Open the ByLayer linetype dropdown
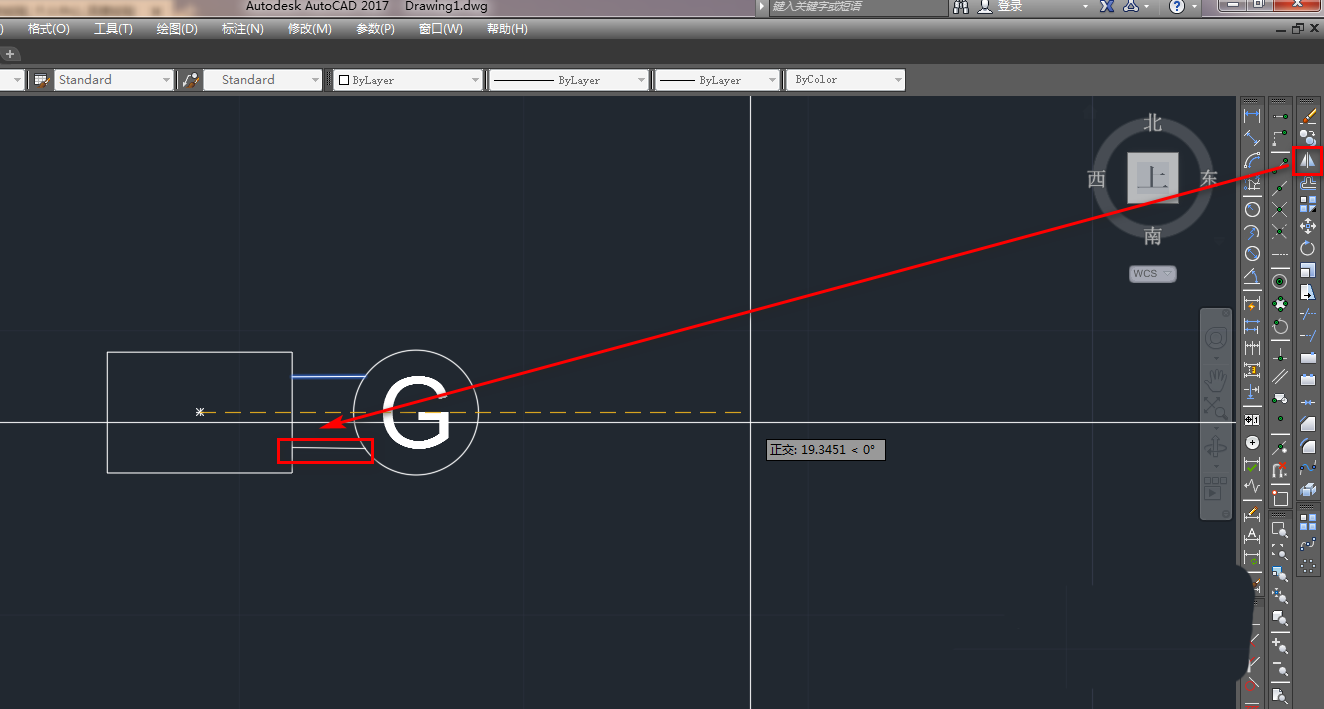Viewport: 1324px width, 709px height. (569, 80)
